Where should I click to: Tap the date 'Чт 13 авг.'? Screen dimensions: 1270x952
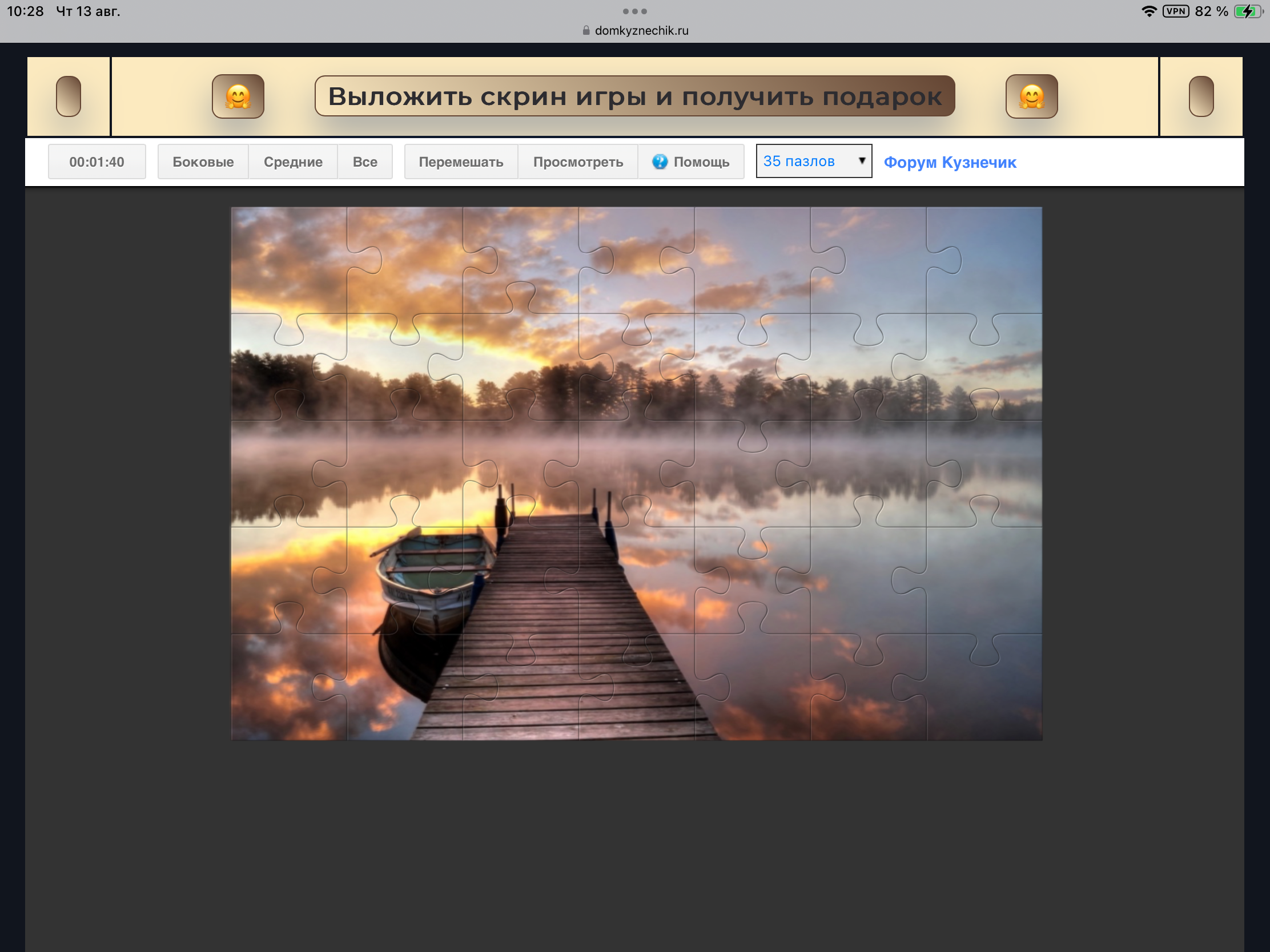coord(88,11)
